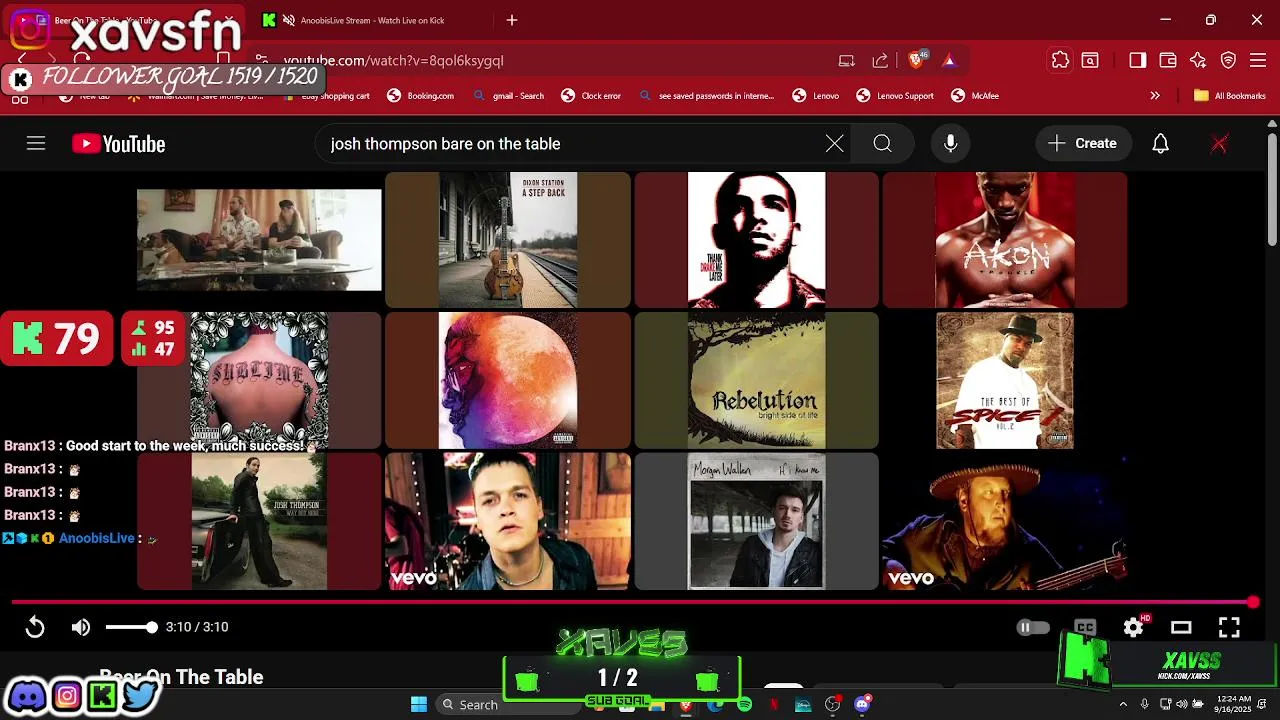The width and height of the screenshot is (1280, 720).
Task: Open Spotify from the taskbar
Action: pos(744,704)
